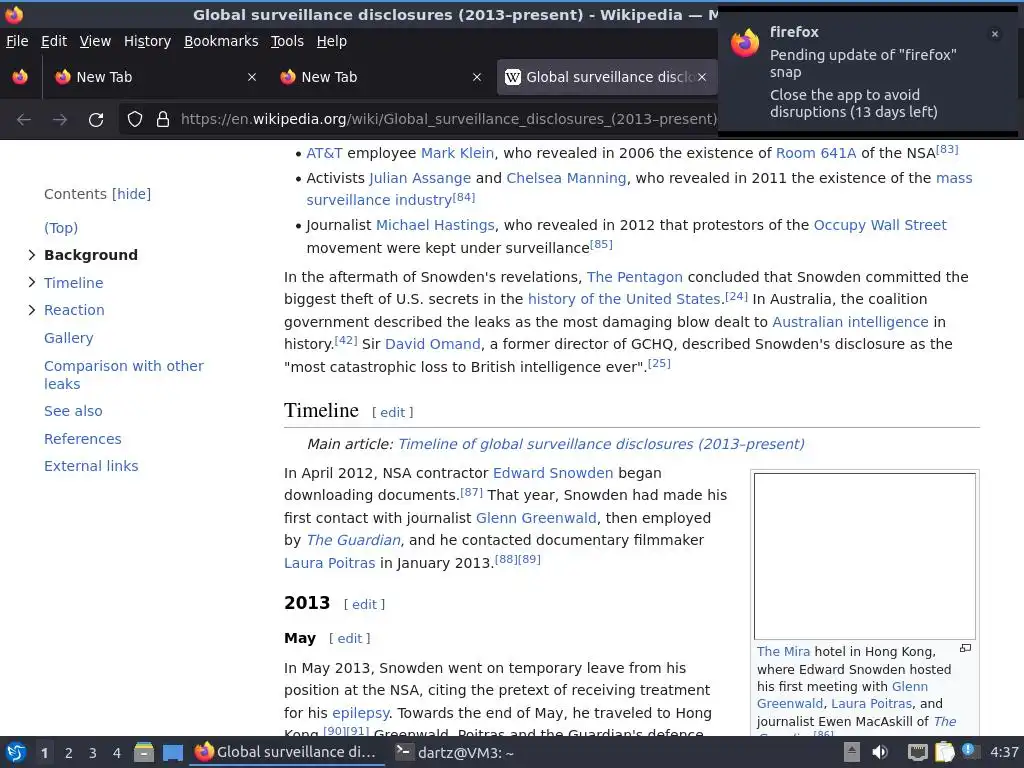The image size is (1024, 768).
Task: Open the file manager taskbar icon
Action: (144, 753)
